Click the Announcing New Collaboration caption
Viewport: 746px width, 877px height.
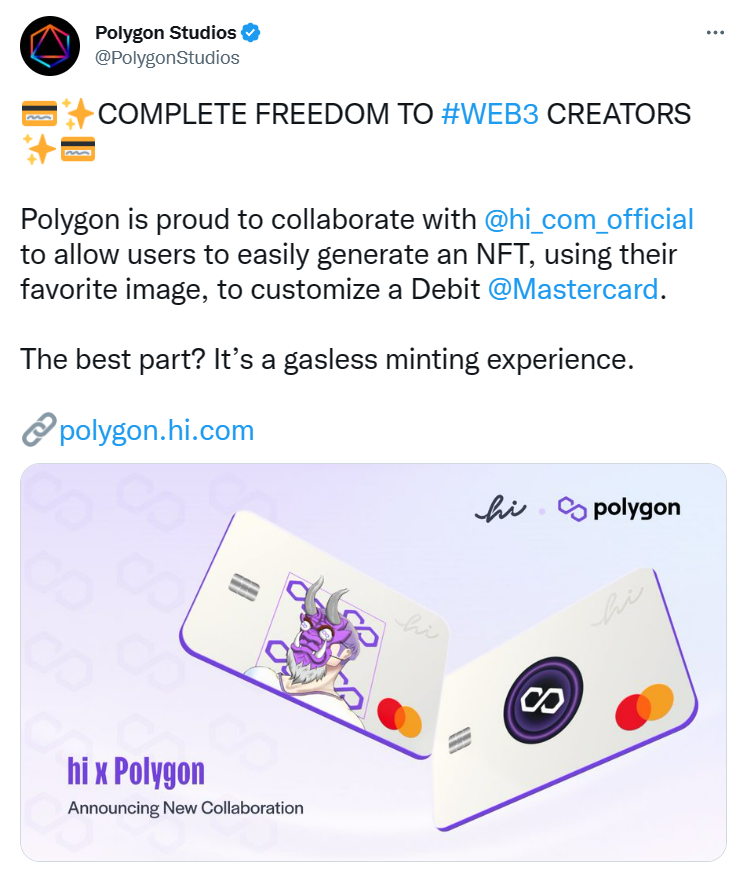tap(186, 808)
